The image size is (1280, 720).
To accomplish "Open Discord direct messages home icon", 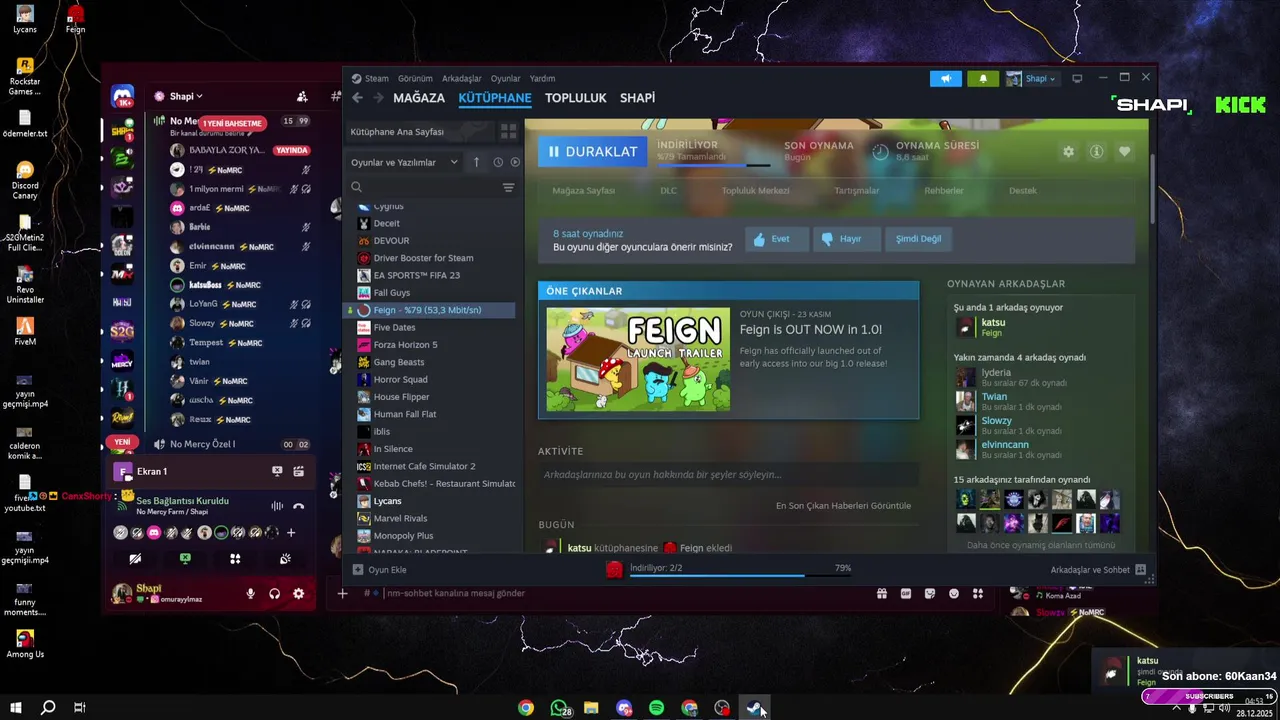I will point(122,96).
